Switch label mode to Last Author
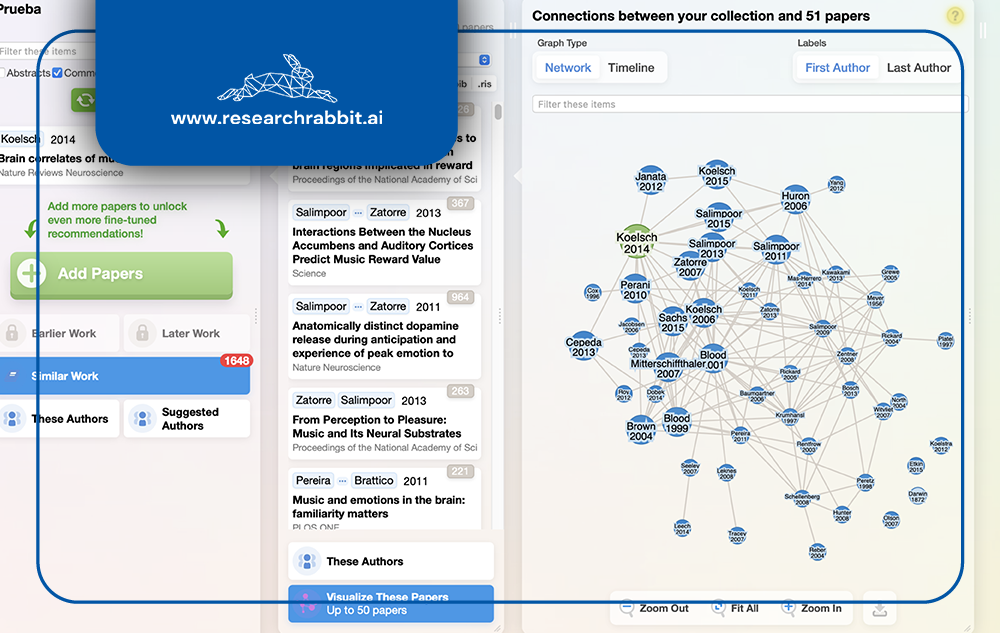The width and height of the screenshot is (1000, 633). point(917,67)
